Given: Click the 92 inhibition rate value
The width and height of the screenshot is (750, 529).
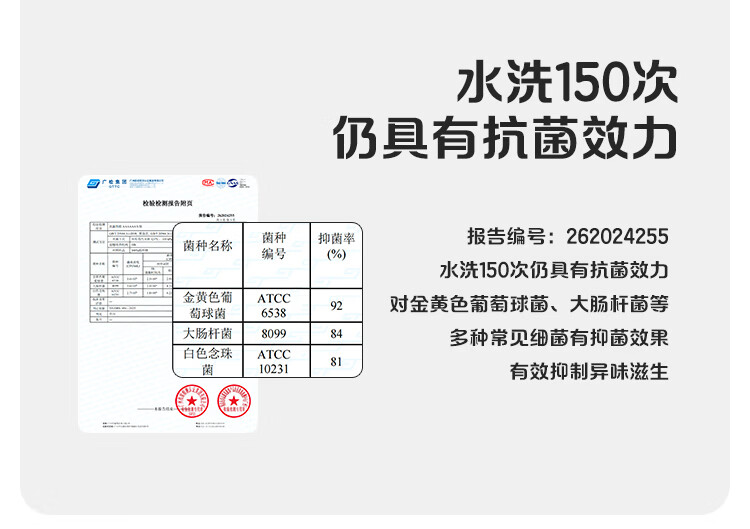Looking at the screenshot, I should coord(336,305).
